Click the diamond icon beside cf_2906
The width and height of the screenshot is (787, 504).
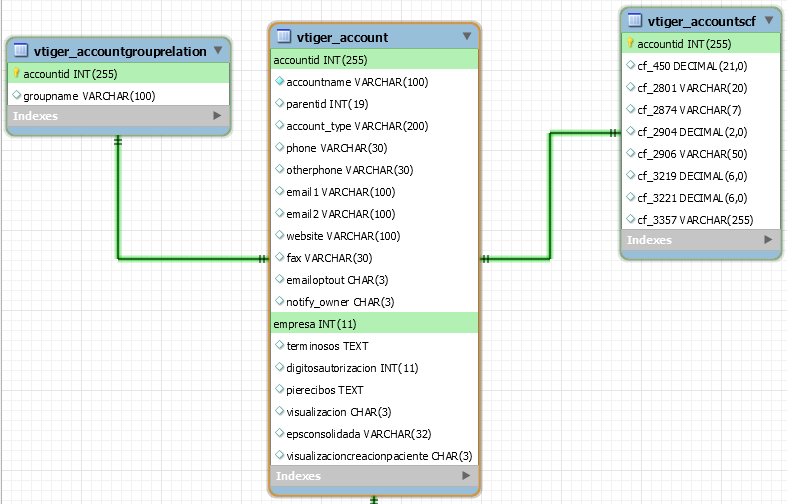tap(630, 153)
